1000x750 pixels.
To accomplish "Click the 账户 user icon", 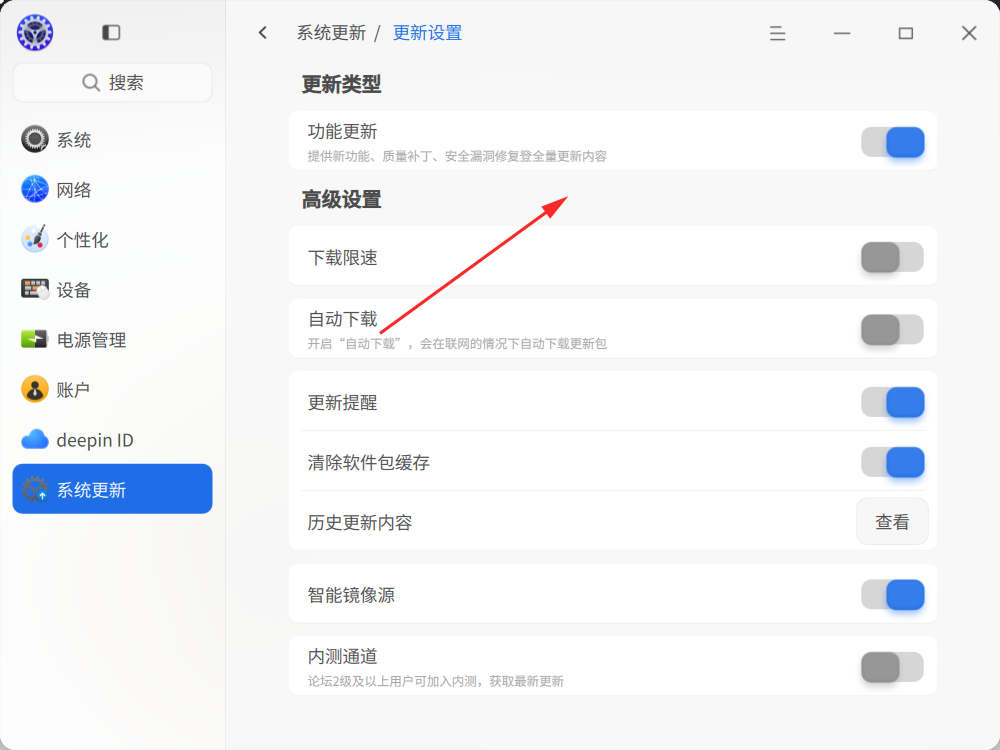I will pos(34,389).
